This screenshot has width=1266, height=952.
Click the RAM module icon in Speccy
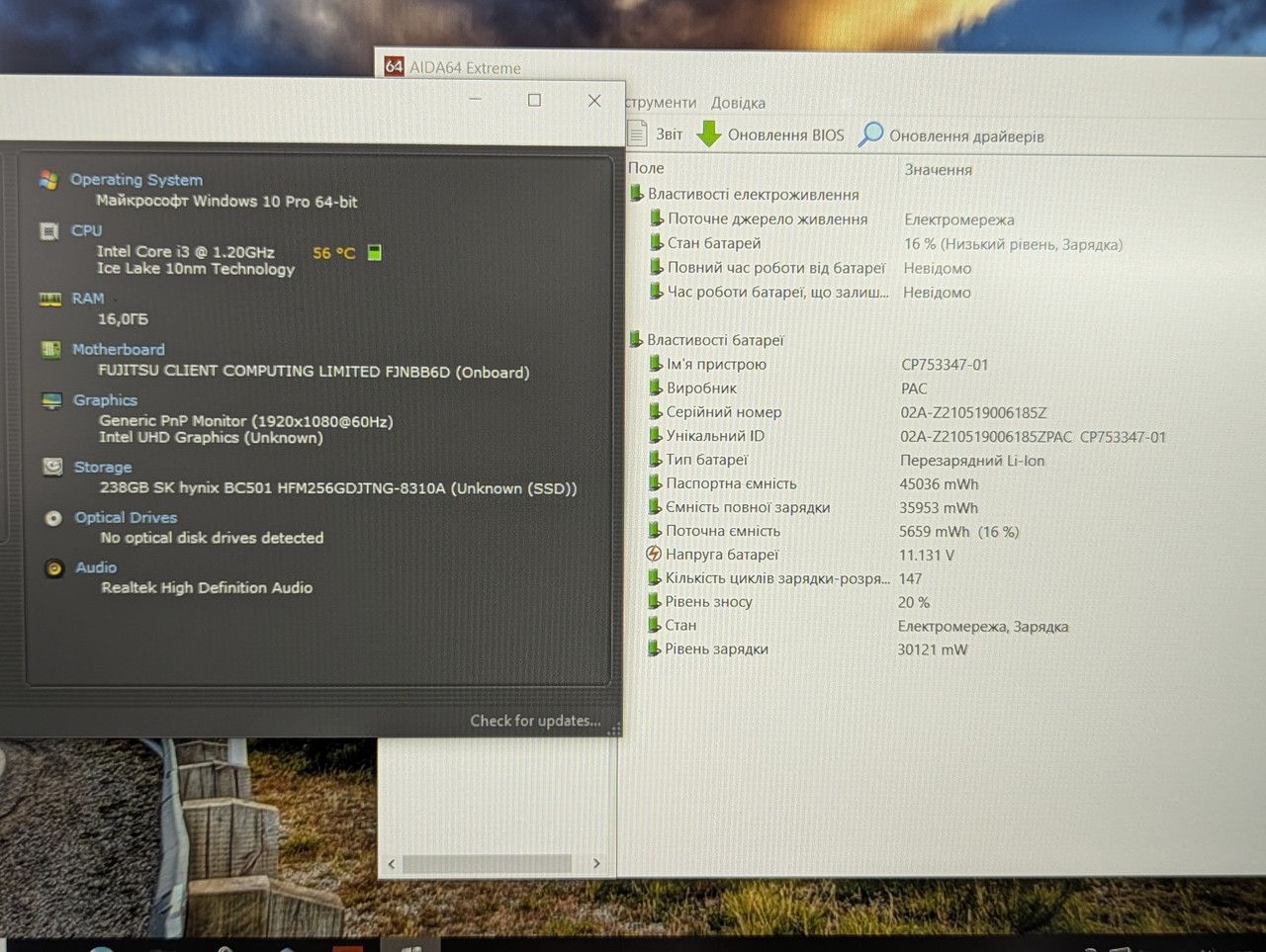[49, 299]
